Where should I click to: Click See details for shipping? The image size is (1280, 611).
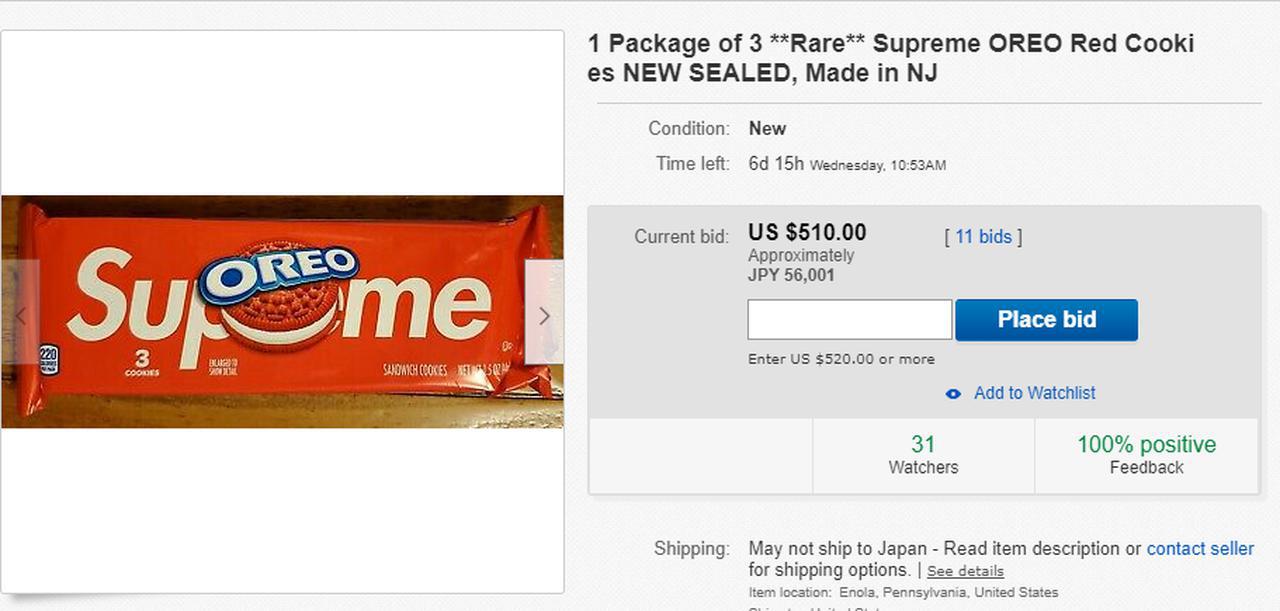965,571
